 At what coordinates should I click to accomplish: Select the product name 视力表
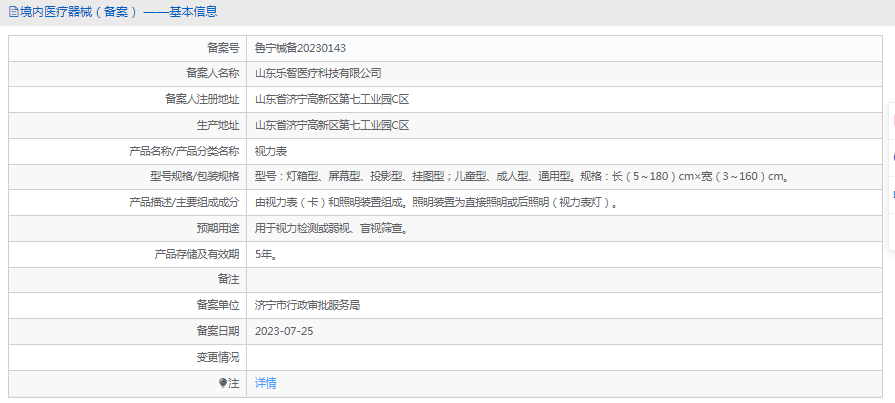pos(271,151)
